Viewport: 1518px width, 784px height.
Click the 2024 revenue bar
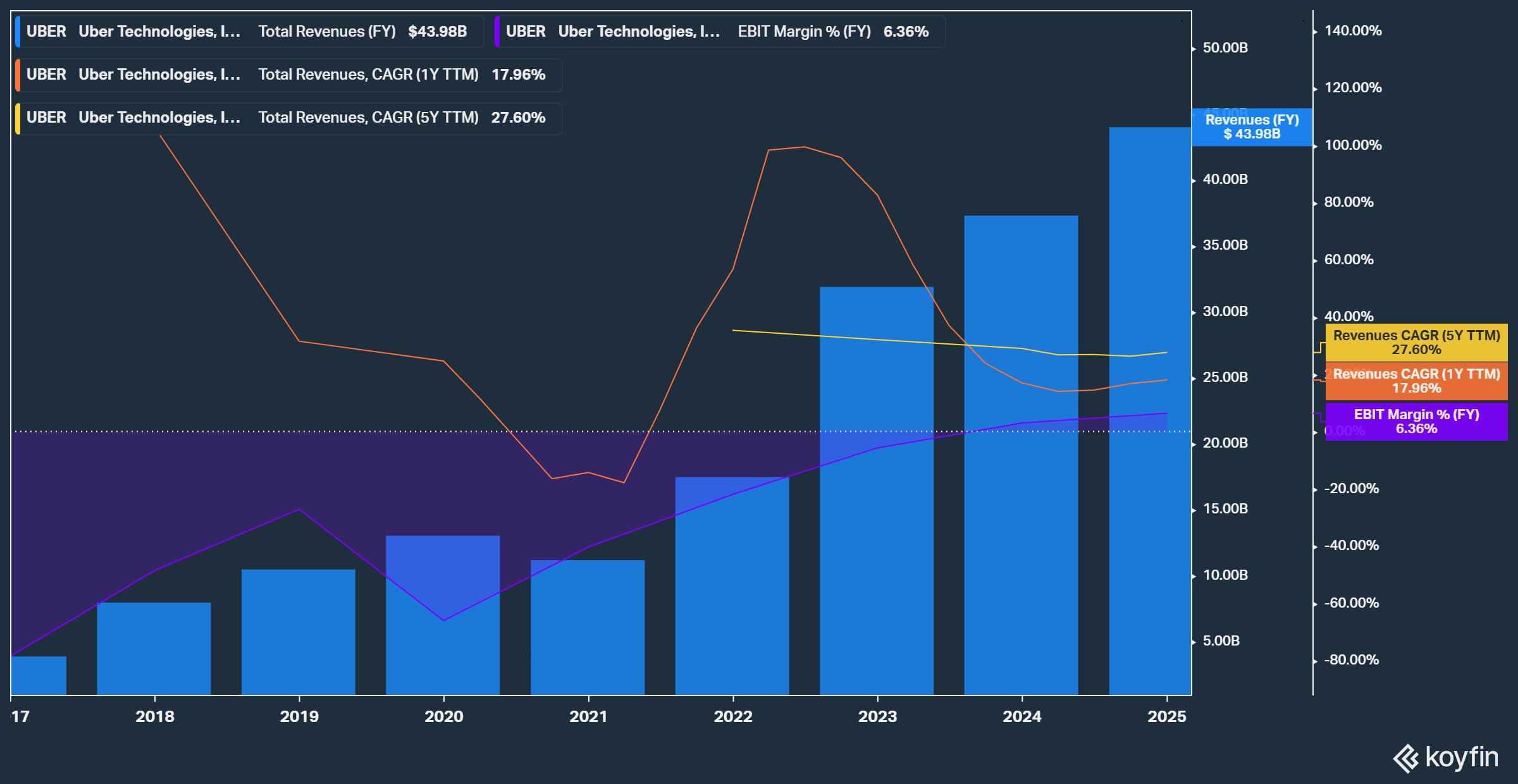tap(1021, 455)
